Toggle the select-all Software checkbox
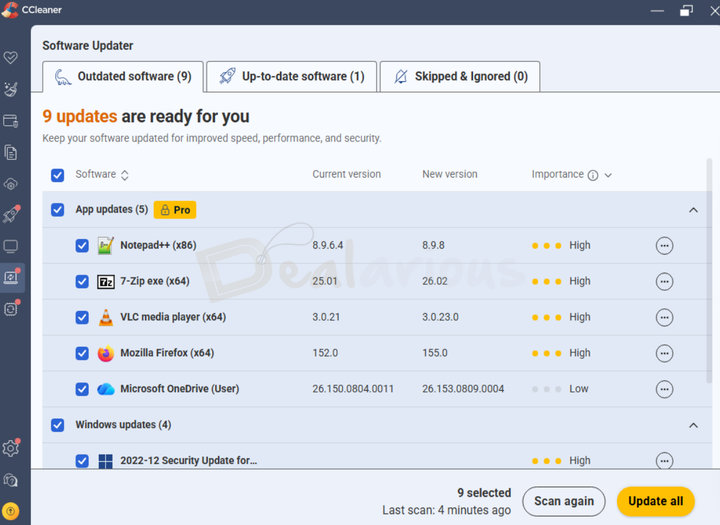 (57, 175)
